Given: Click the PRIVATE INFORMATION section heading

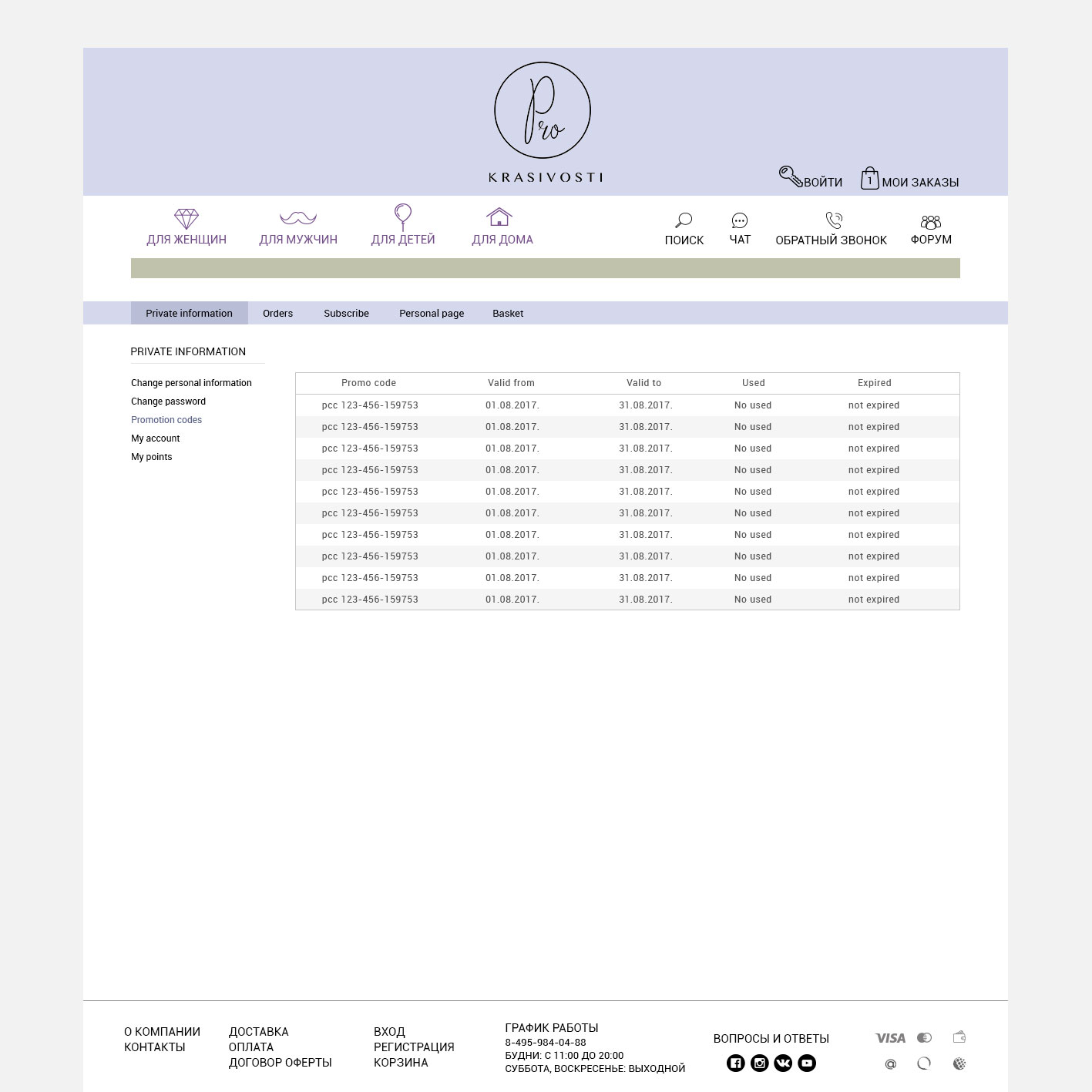Looking at the screenshot, I should (188, 351).
